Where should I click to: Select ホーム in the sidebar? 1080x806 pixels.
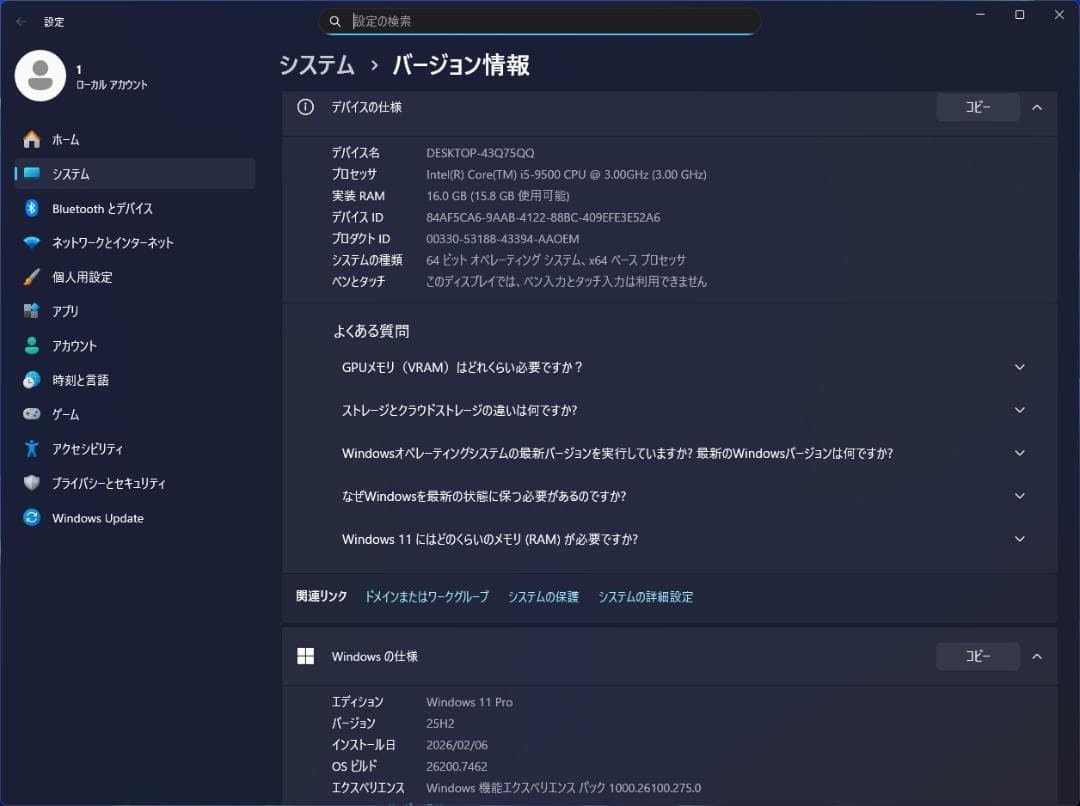[65, 139]
